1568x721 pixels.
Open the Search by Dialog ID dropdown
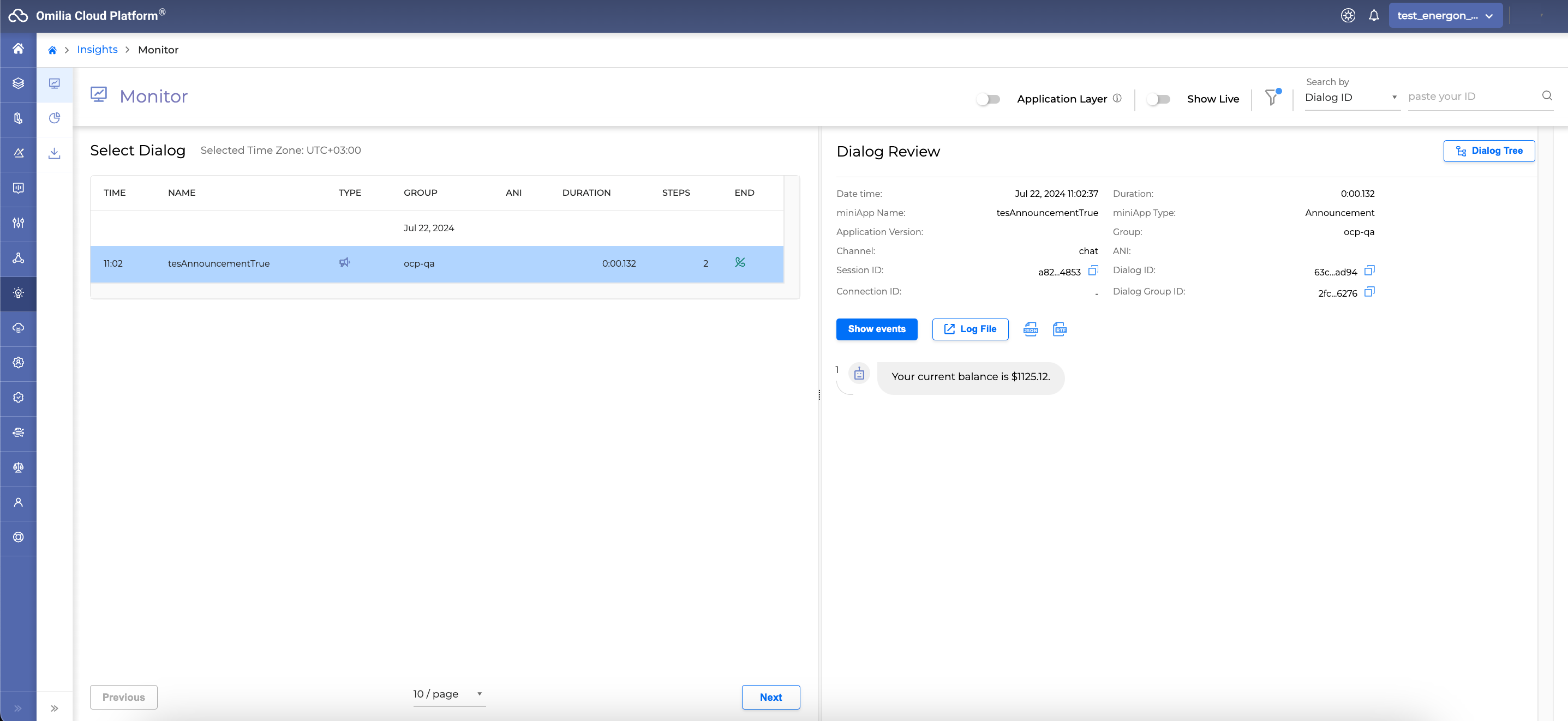[x=1351, y=97]
